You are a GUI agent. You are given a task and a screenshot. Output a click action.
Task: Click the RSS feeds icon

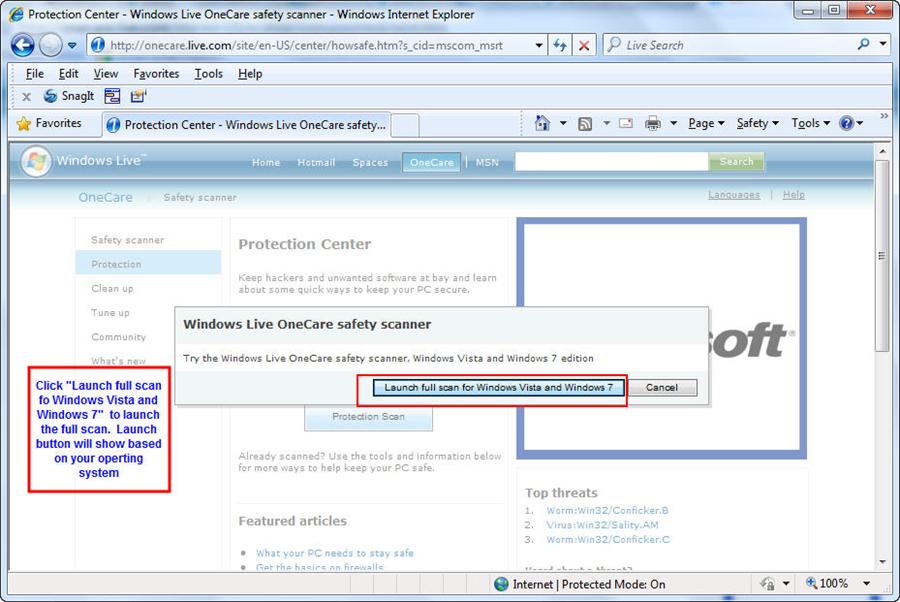(585, 123)
